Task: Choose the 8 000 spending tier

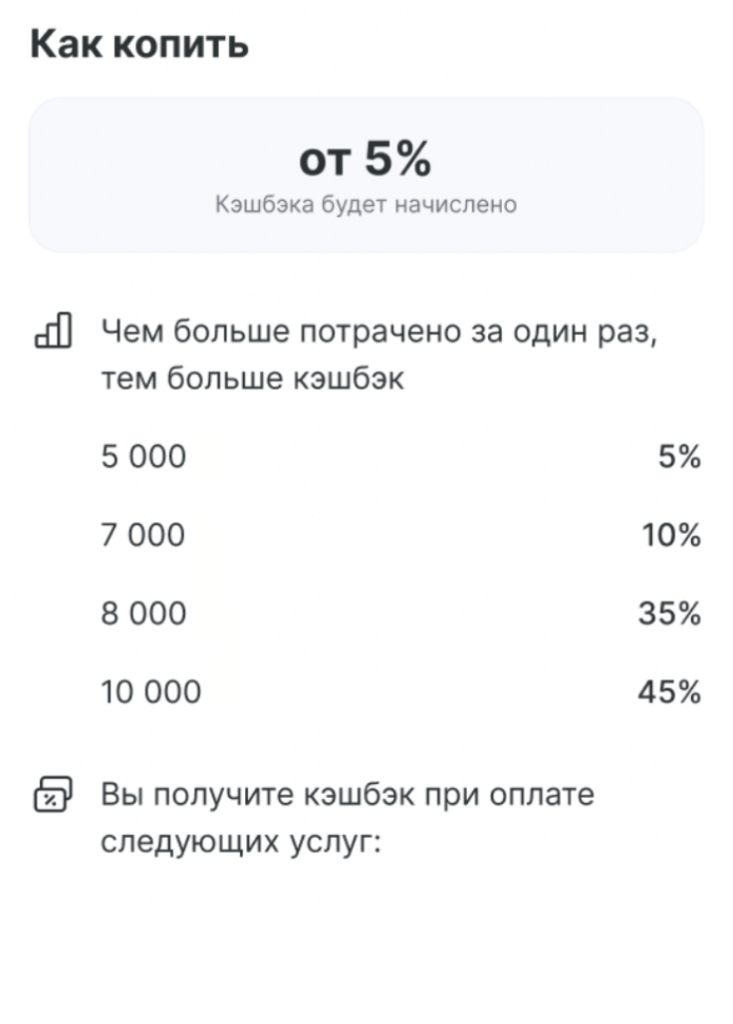Action: [143, 614]
